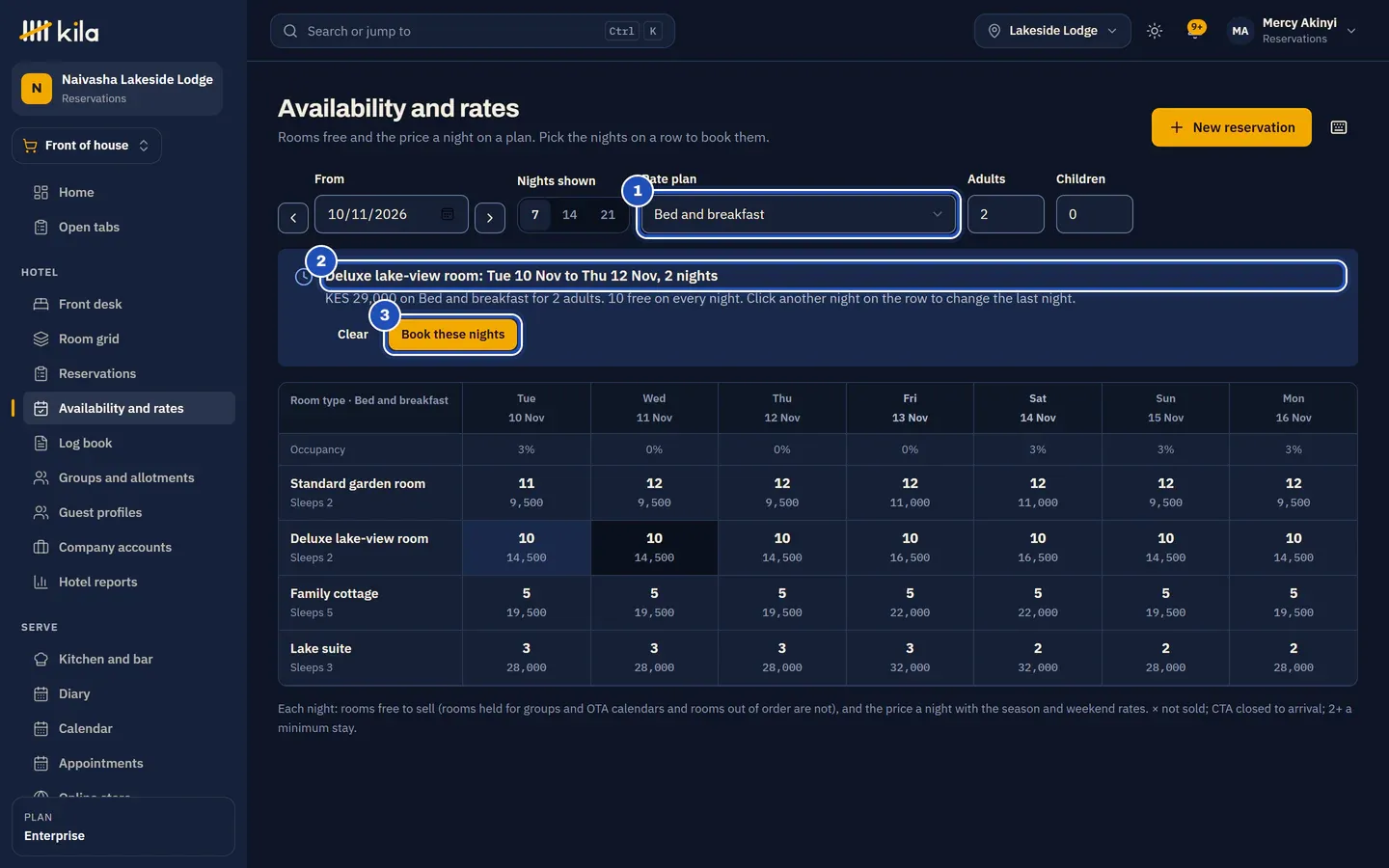1389x868 pixels.
Task: Click Book these nights
Action: (x=453, y=335)
